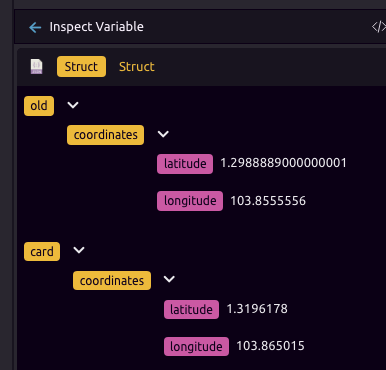Select the old key label
386x370 pixels.
(39, 106)
